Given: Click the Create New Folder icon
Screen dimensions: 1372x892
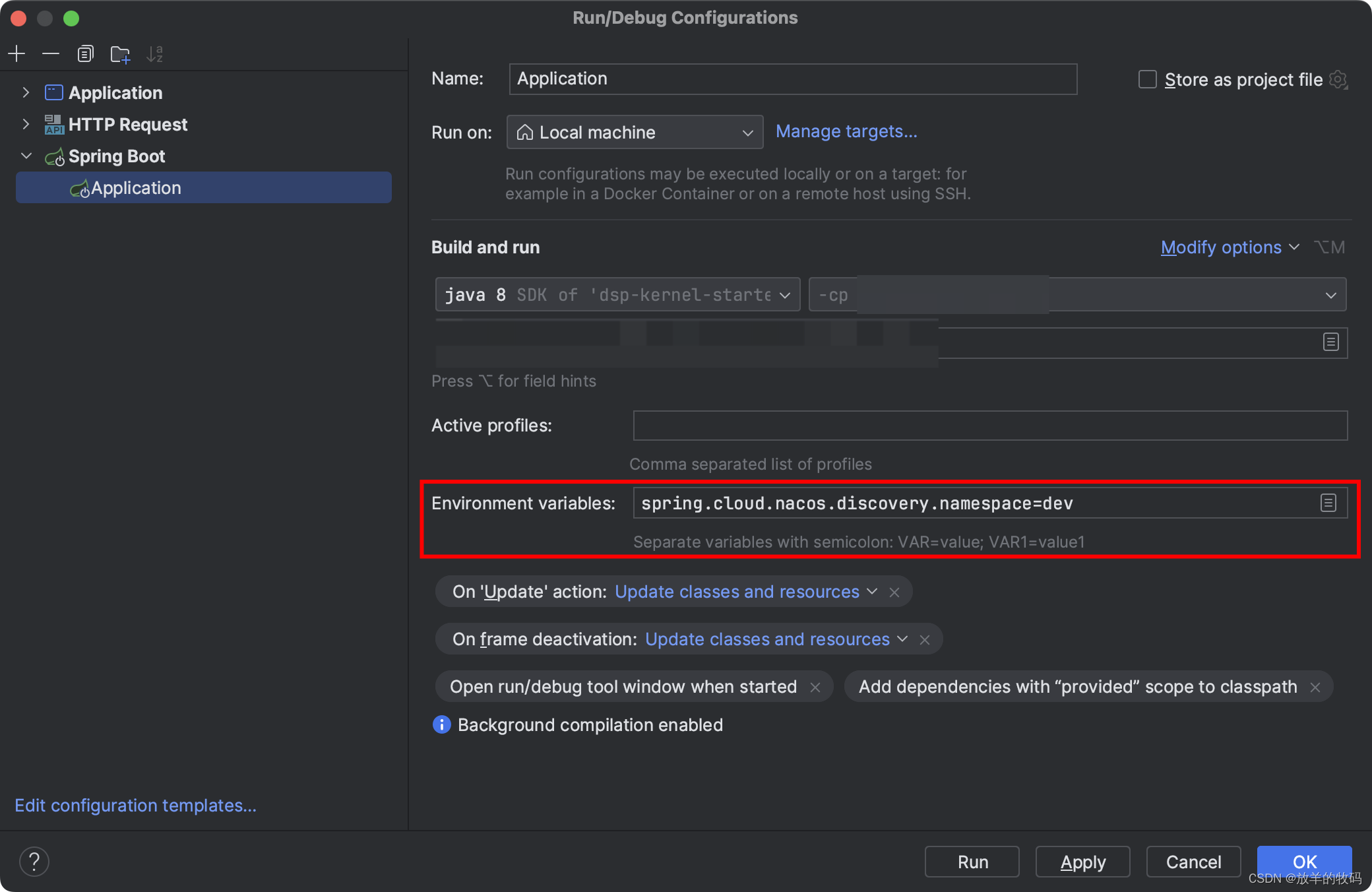Looking at the screenshot, I should tap(120, 54).
